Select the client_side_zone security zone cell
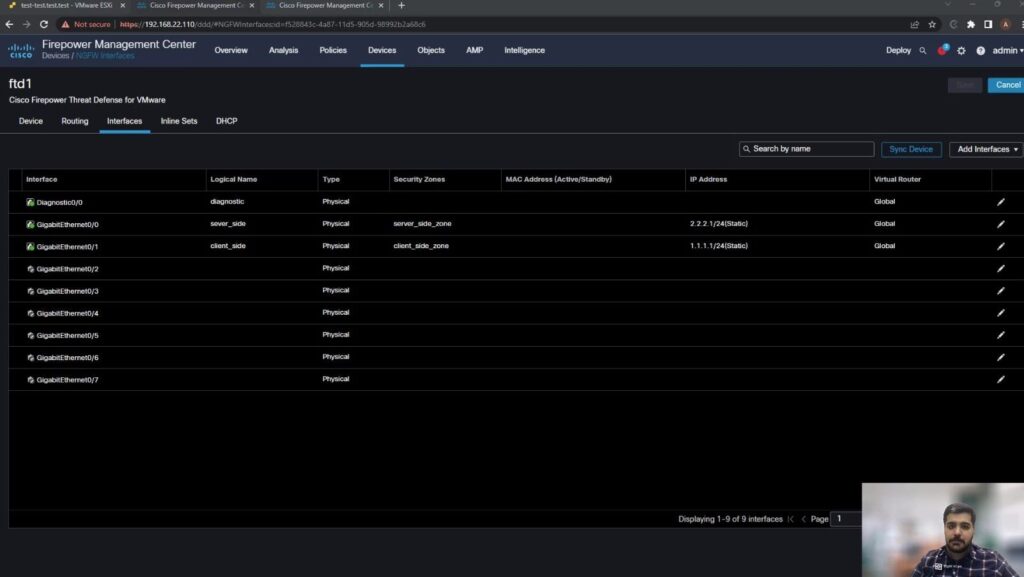 pyautogui.click(x=421, y=246)
